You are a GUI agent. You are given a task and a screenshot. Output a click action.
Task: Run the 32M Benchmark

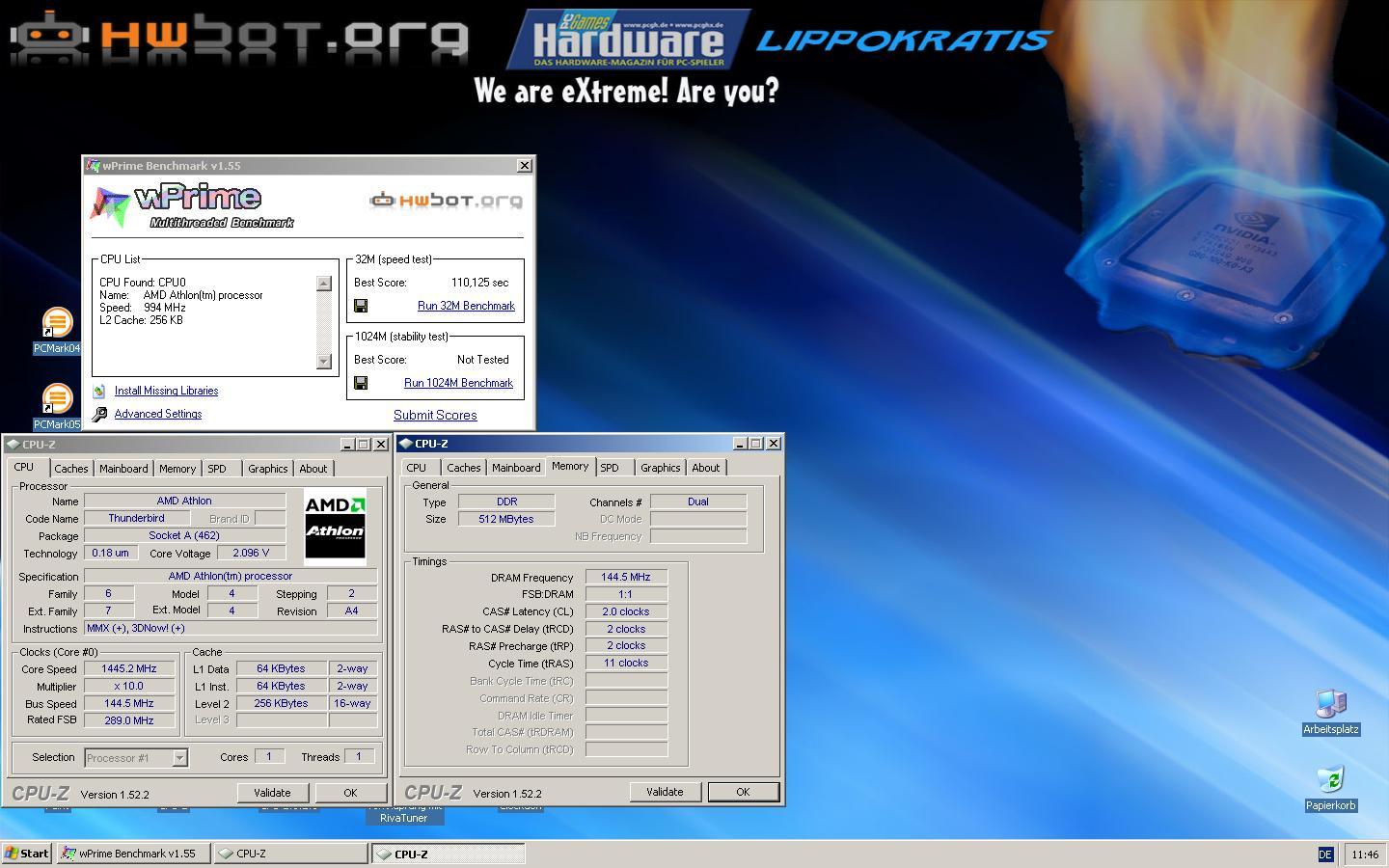(466, 306)
